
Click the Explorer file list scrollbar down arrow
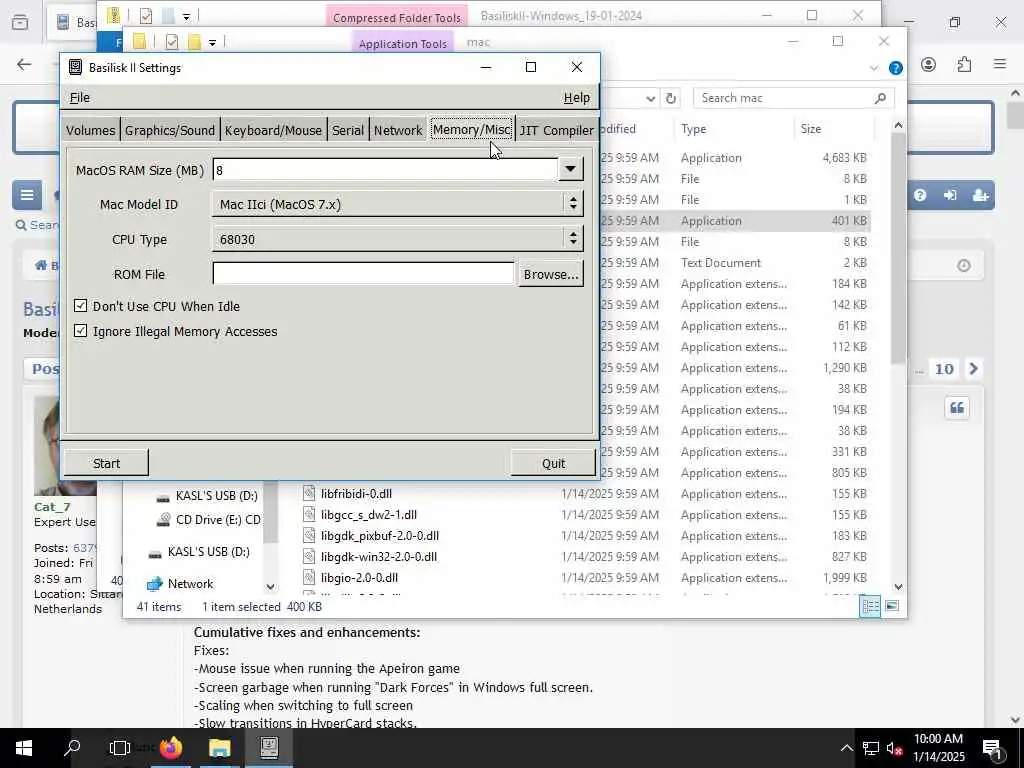point(899,587)
